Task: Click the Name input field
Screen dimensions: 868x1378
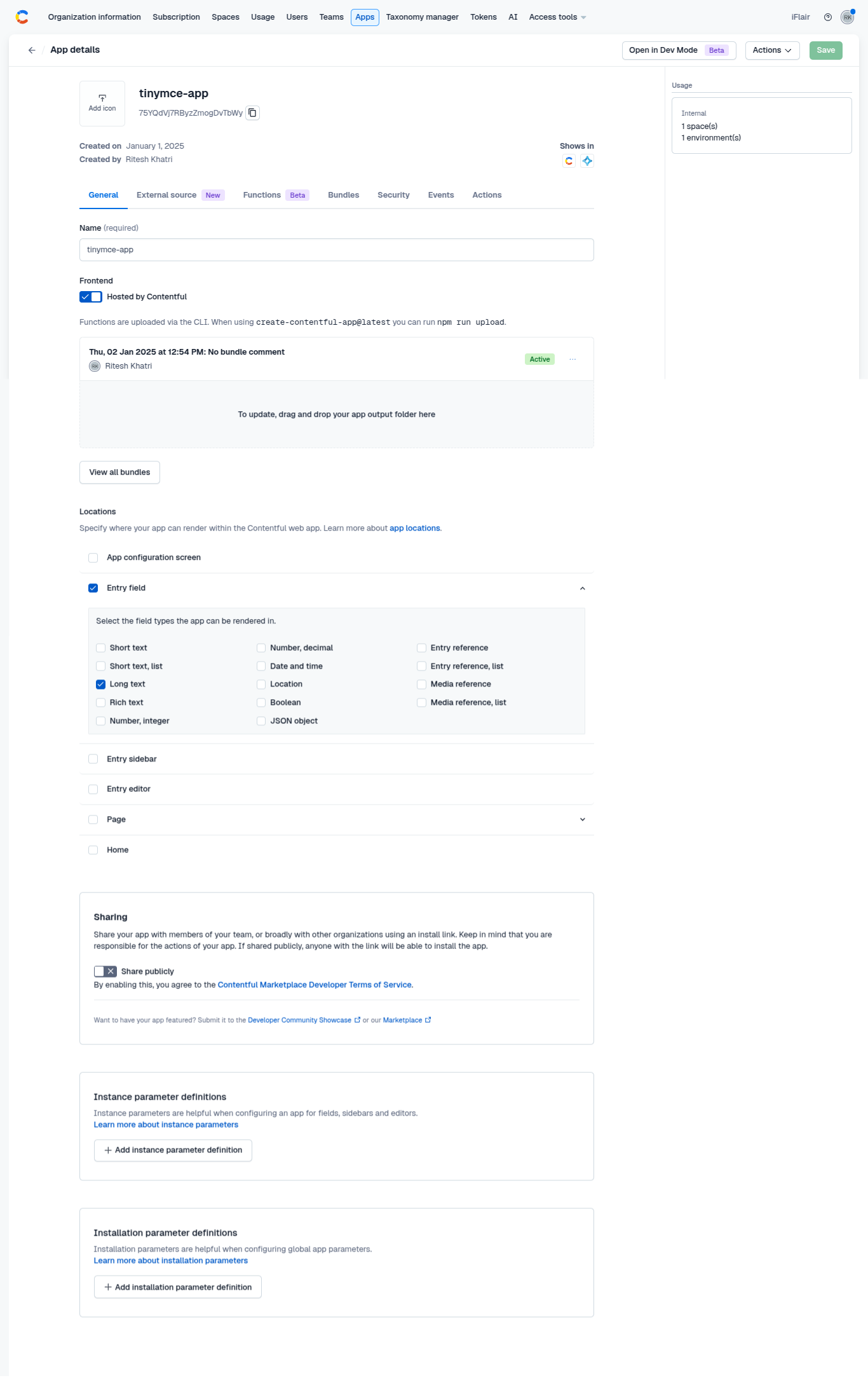Action: (x=337, y=250)
